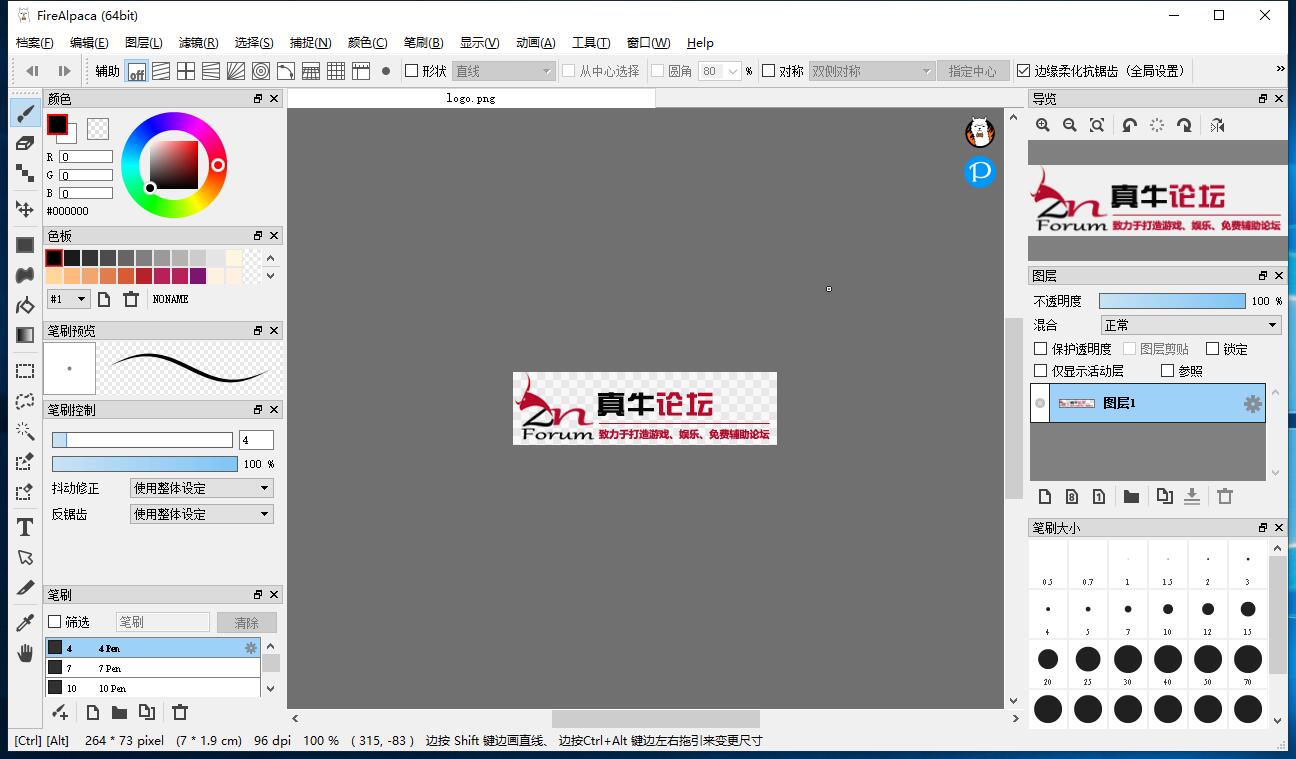
Task: Switch to the logo.png tab
Action: (x=470, y=98)
